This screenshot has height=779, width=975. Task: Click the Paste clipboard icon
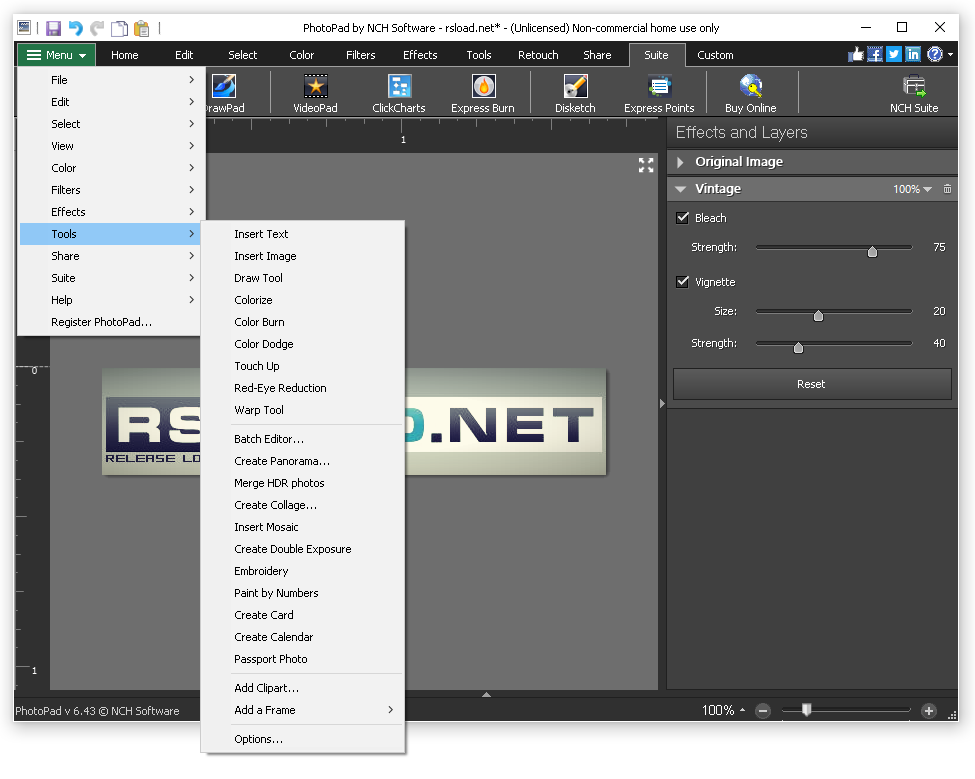[142, 28]
